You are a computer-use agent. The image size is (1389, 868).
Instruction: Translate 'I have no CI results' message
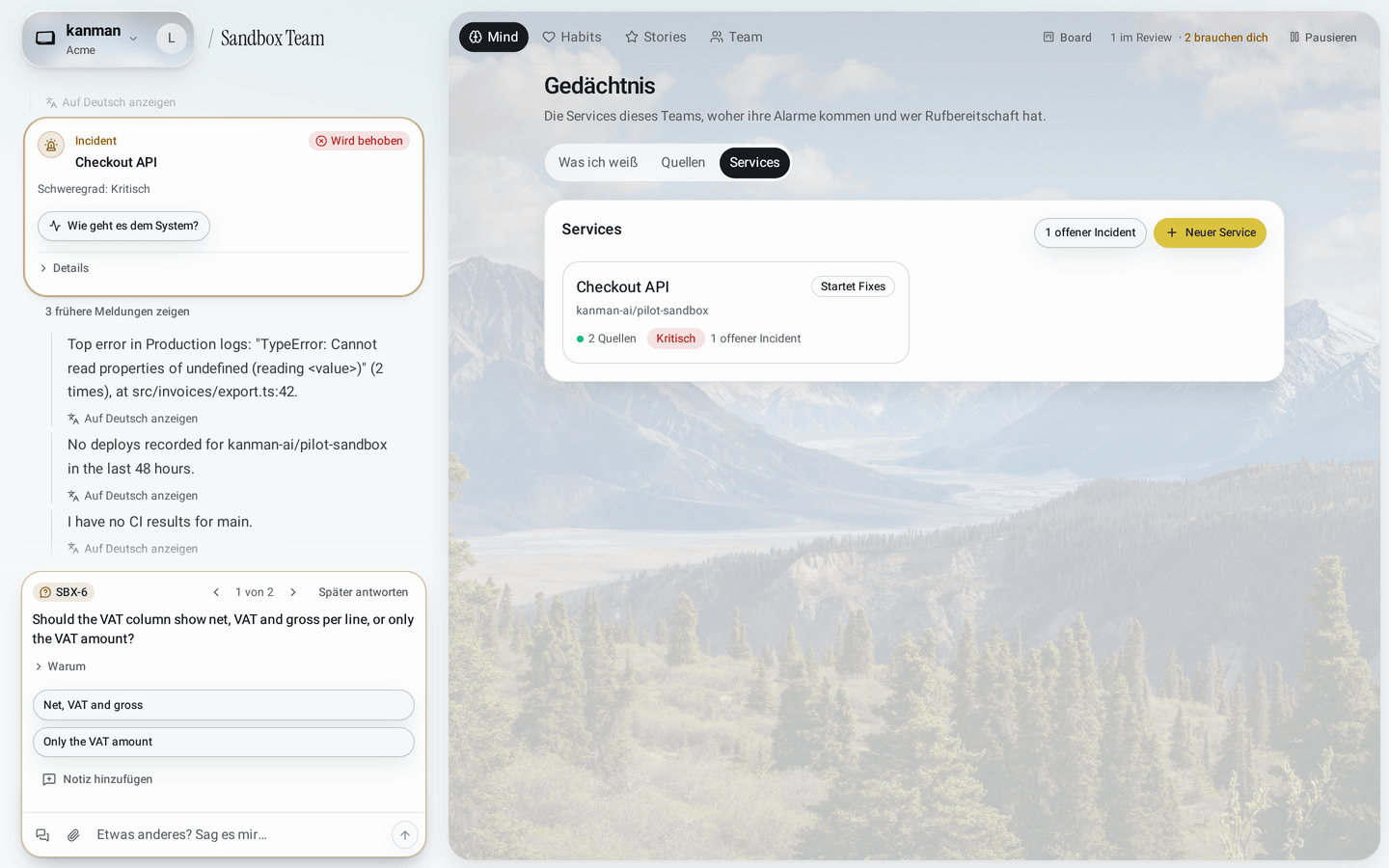pyautogui.click(x=132, y=549)
